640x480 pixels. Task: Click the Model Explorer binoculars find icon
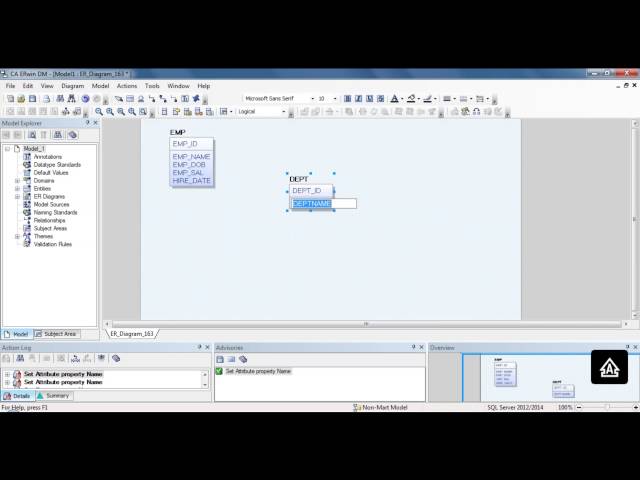[x=58, y=135]
